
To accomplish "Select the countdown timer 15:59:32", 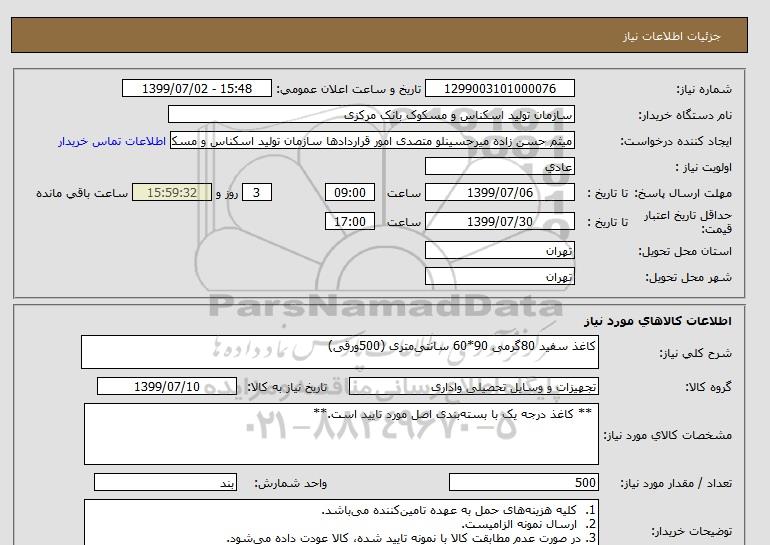I will point(172,192).
